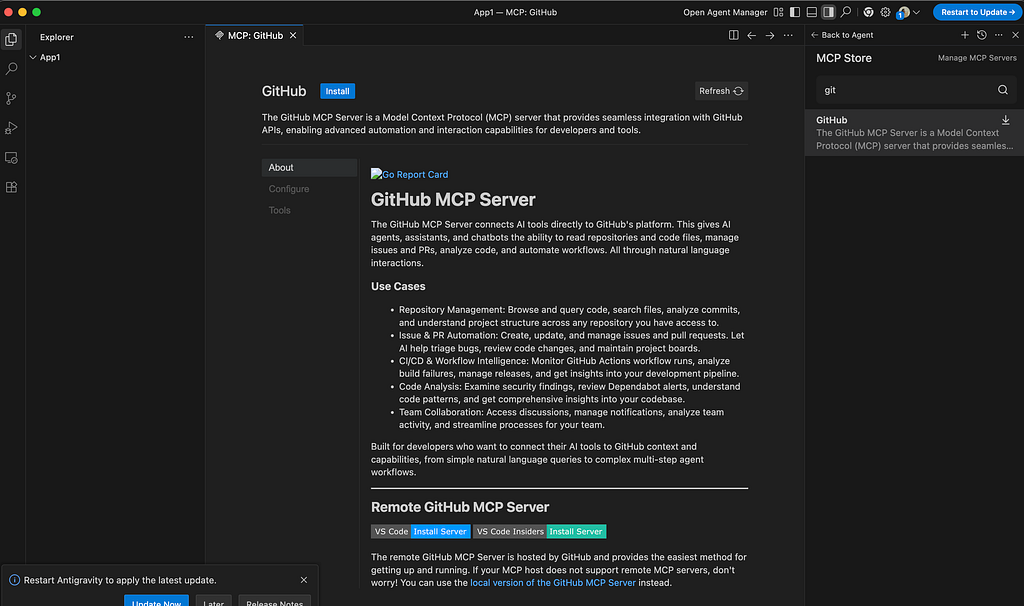Click Restart to Update button
The image size is (1024, 606).
click(977, 12)
